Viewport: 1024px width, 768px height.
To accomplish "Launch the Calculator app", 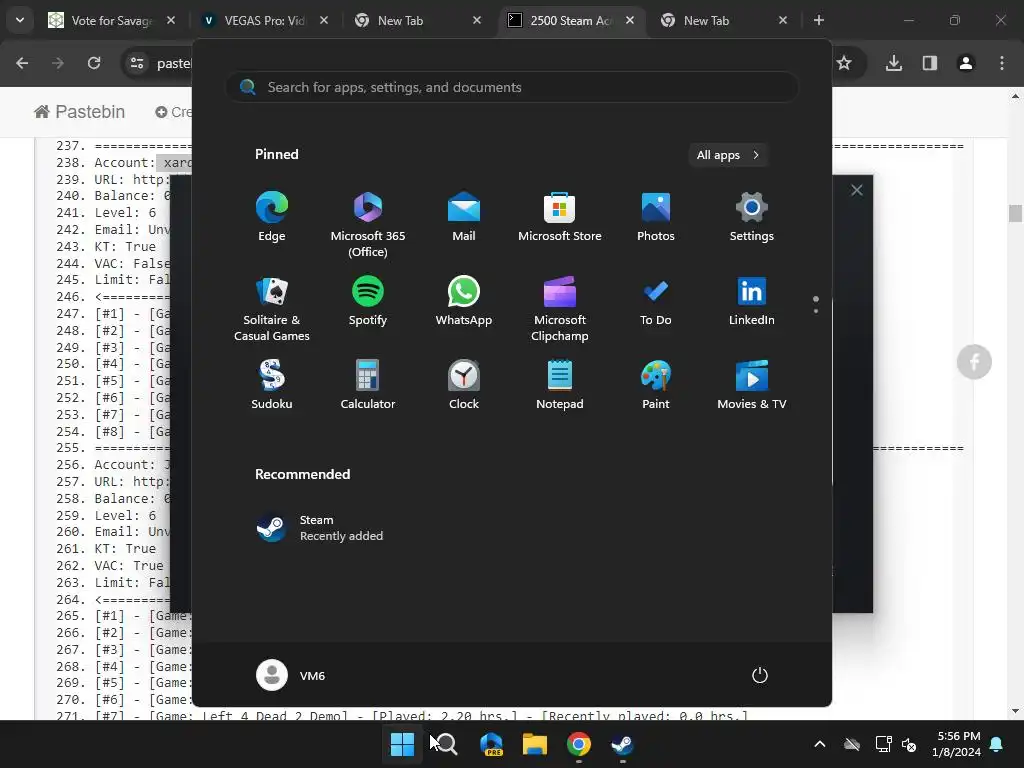I will pyautogui.click(x=368, y=385).
